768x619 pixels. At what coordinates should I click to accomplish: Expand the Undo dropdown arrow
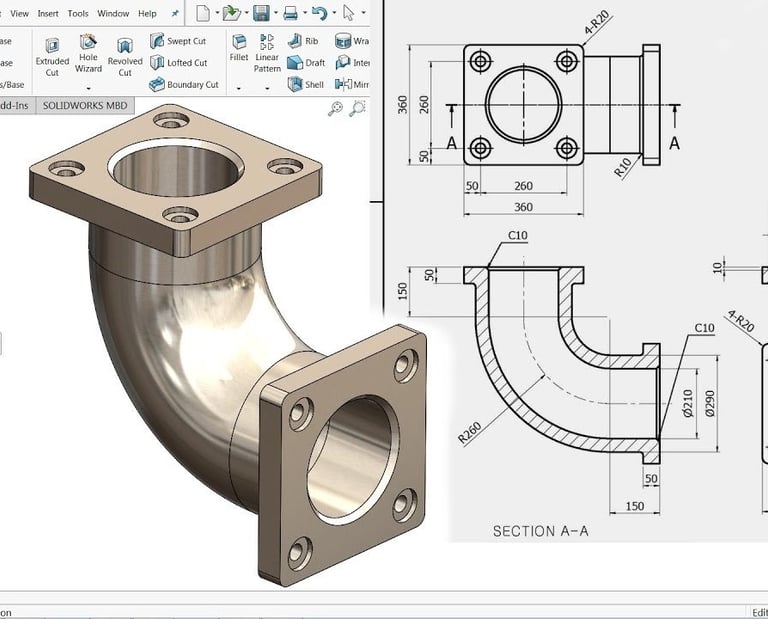click(334, 13)
